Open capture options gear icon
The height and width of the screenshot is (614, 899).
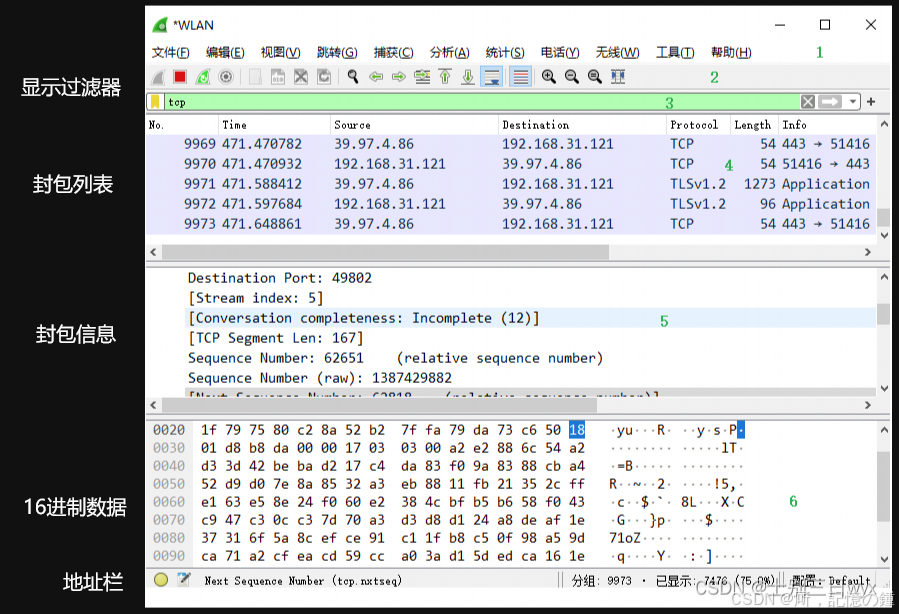[x=226, y=77]
